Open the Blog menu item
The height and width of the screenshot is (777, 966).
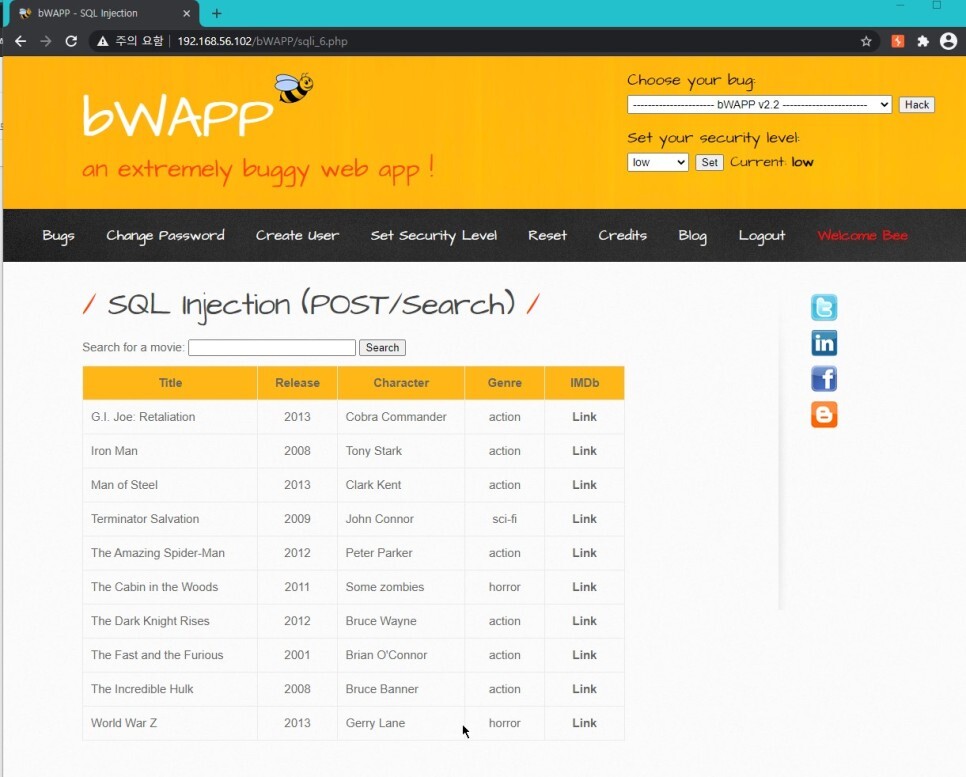pyautogui.click(x=692, y=236)
